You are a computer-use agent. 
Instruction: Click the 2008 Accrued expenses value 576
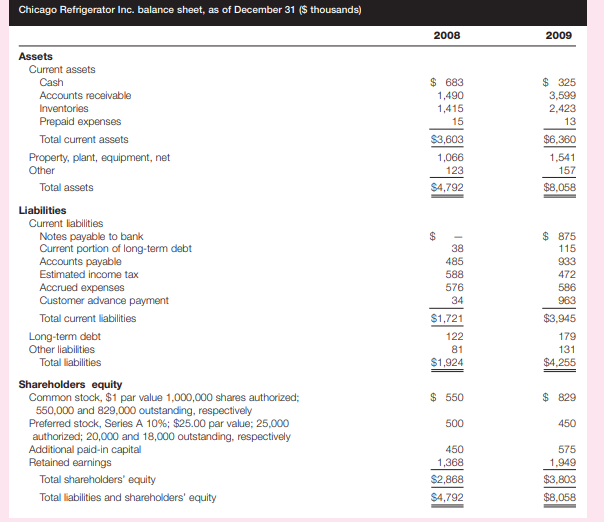pyautogui.click(x=455, y=288)
